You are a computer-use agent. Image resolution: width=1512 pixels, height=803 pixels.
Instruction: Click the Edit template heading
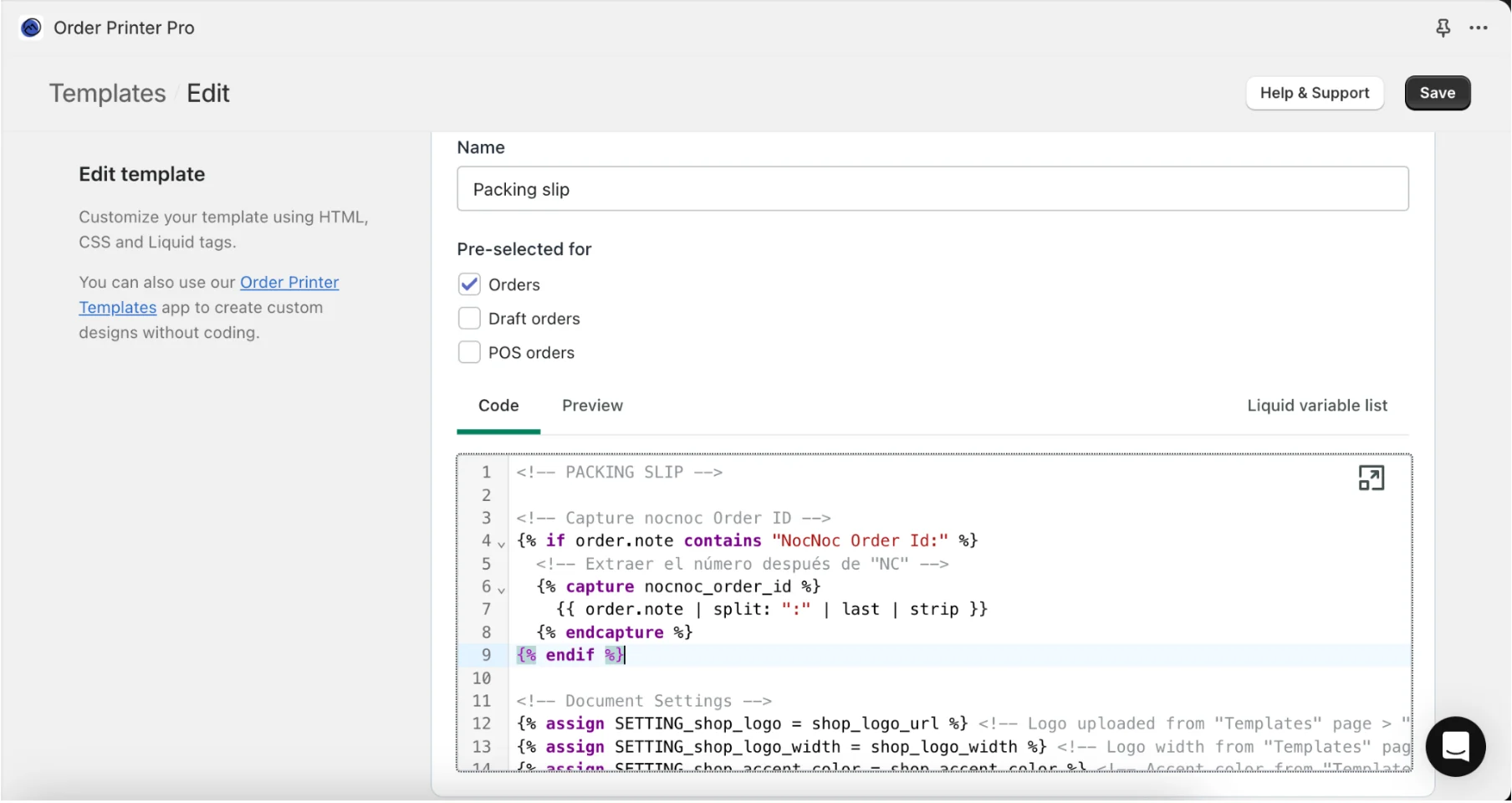tap(142, 174)
